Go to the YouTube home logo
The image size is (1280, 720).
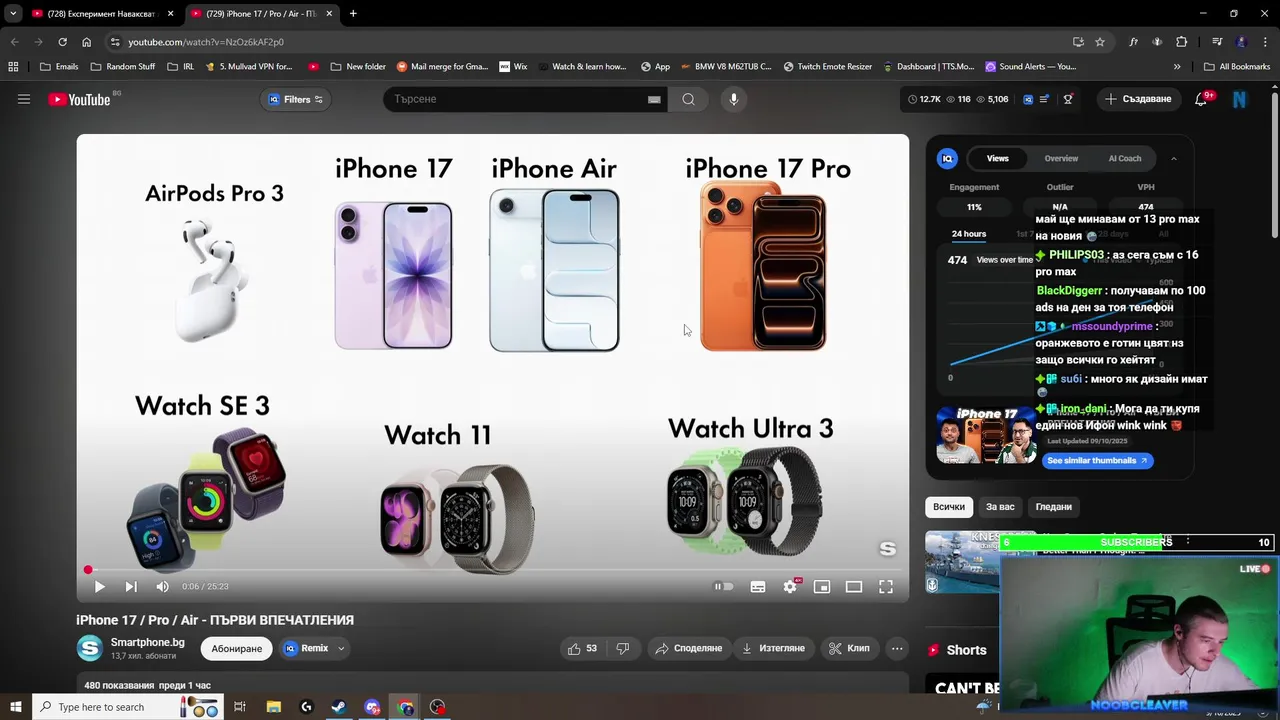pyautogui.click(x=79, y=99)
